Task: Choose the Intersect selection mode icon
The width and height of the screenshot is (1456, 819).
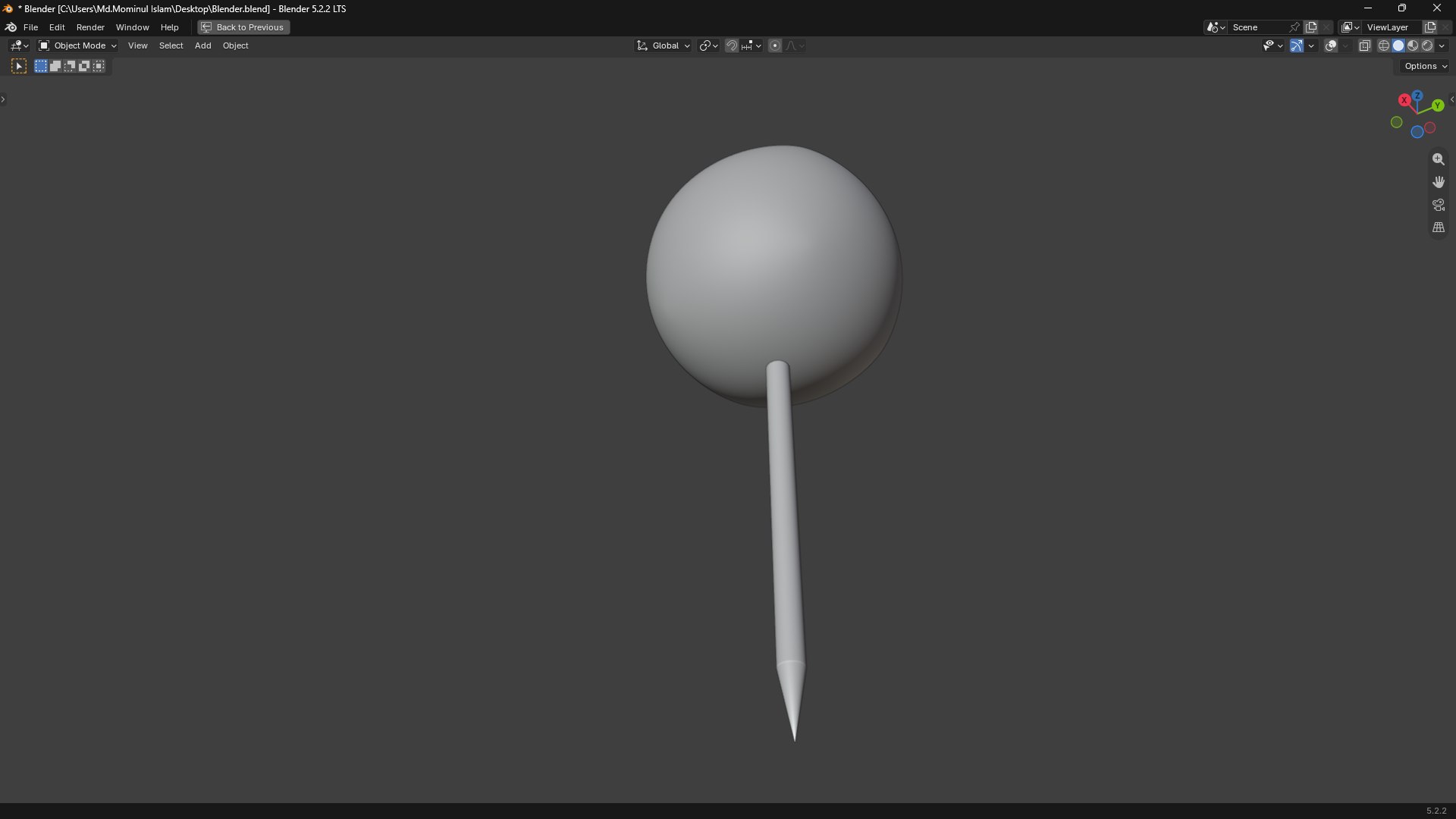Action: pyautogui.click(x=99, y=66)
